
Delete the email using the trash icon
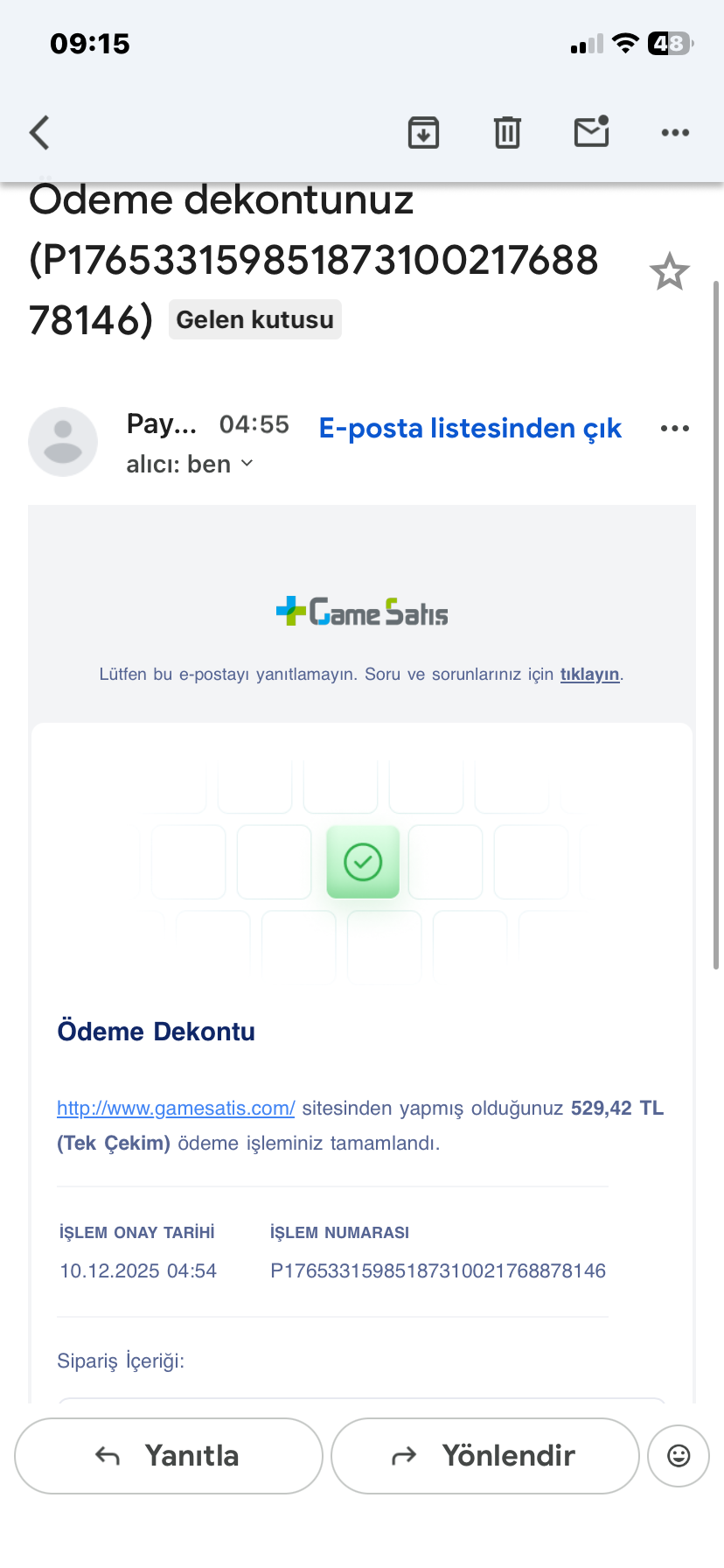pos(507,133)
